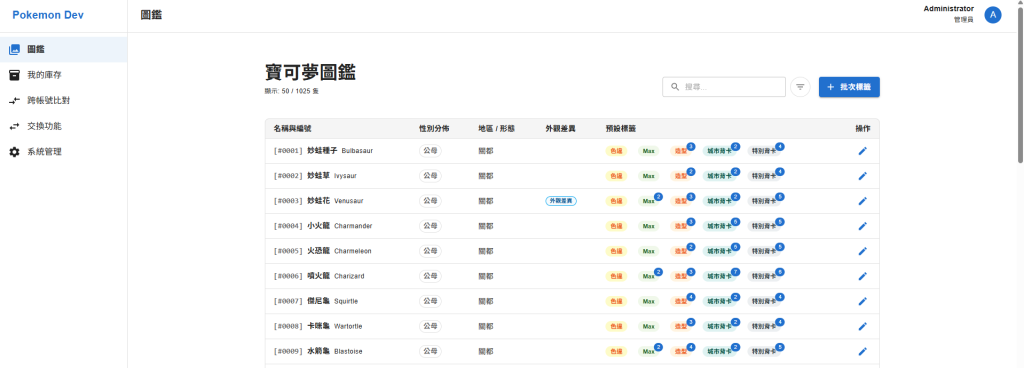1024x368 pixels.
Task: Edit Charmeleon row pencil icon
Action: (863, 251)
